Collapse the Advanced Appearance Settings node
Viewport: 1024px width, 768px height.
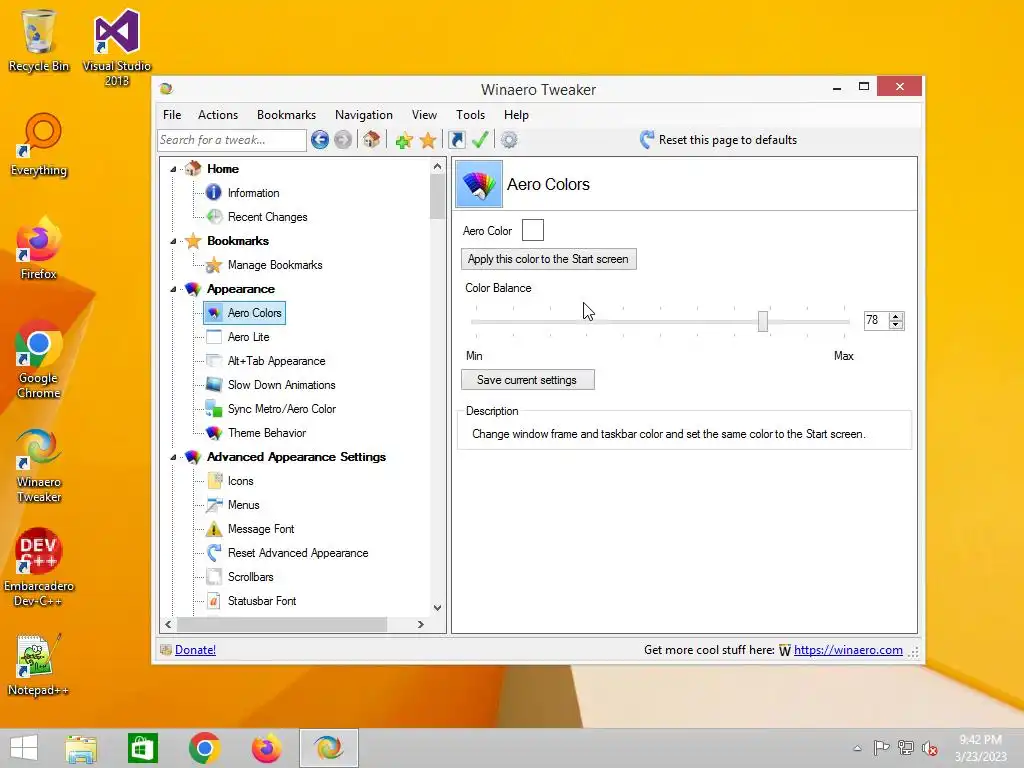click(173, 457)
